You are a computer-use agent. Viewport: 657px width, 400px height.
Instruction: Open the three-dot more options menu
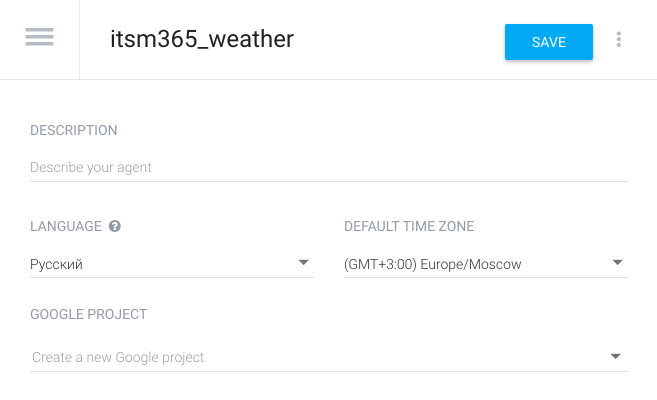(x=619, y=40)
